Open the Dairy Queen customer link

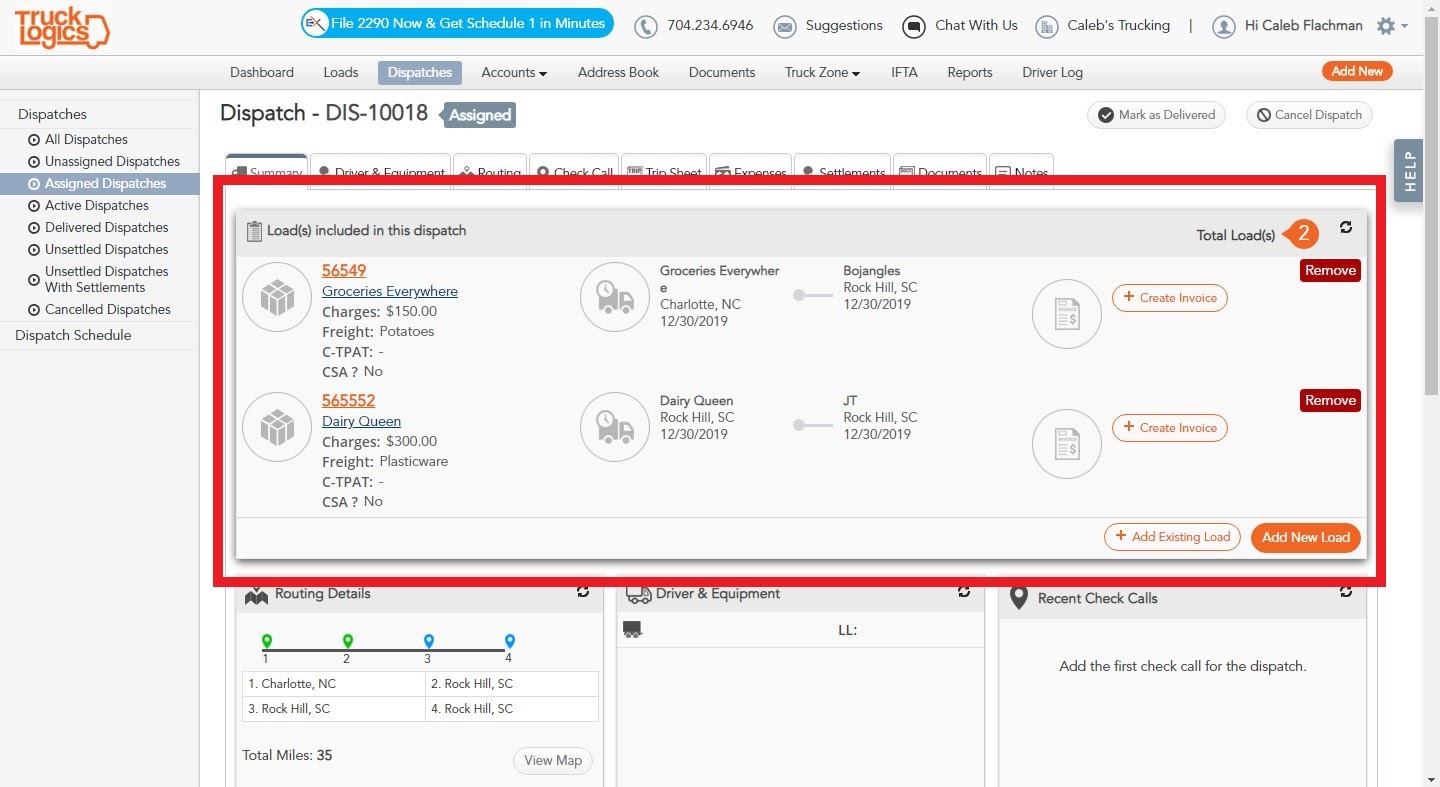361,421
